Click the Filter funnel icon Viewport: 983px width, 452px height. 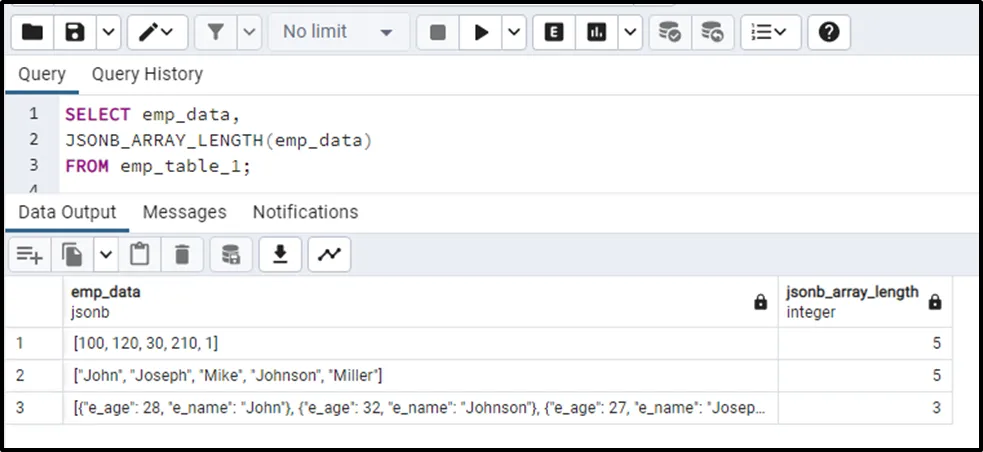coord(215,32)
